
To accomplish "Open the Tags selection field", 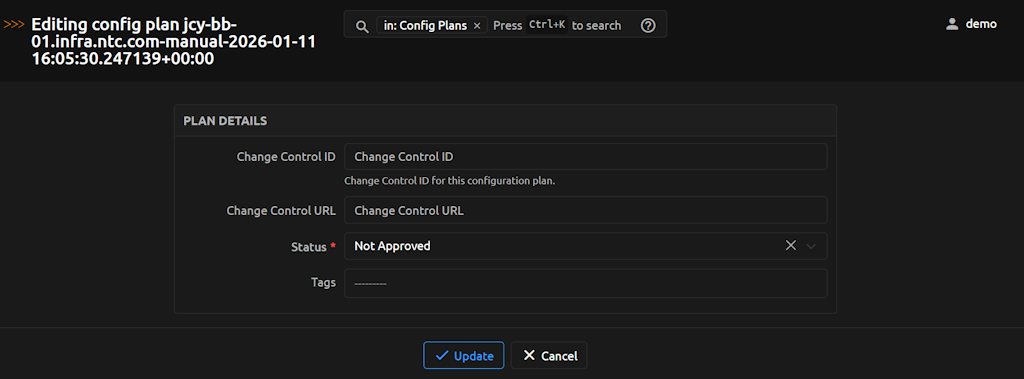I will 586,284.
